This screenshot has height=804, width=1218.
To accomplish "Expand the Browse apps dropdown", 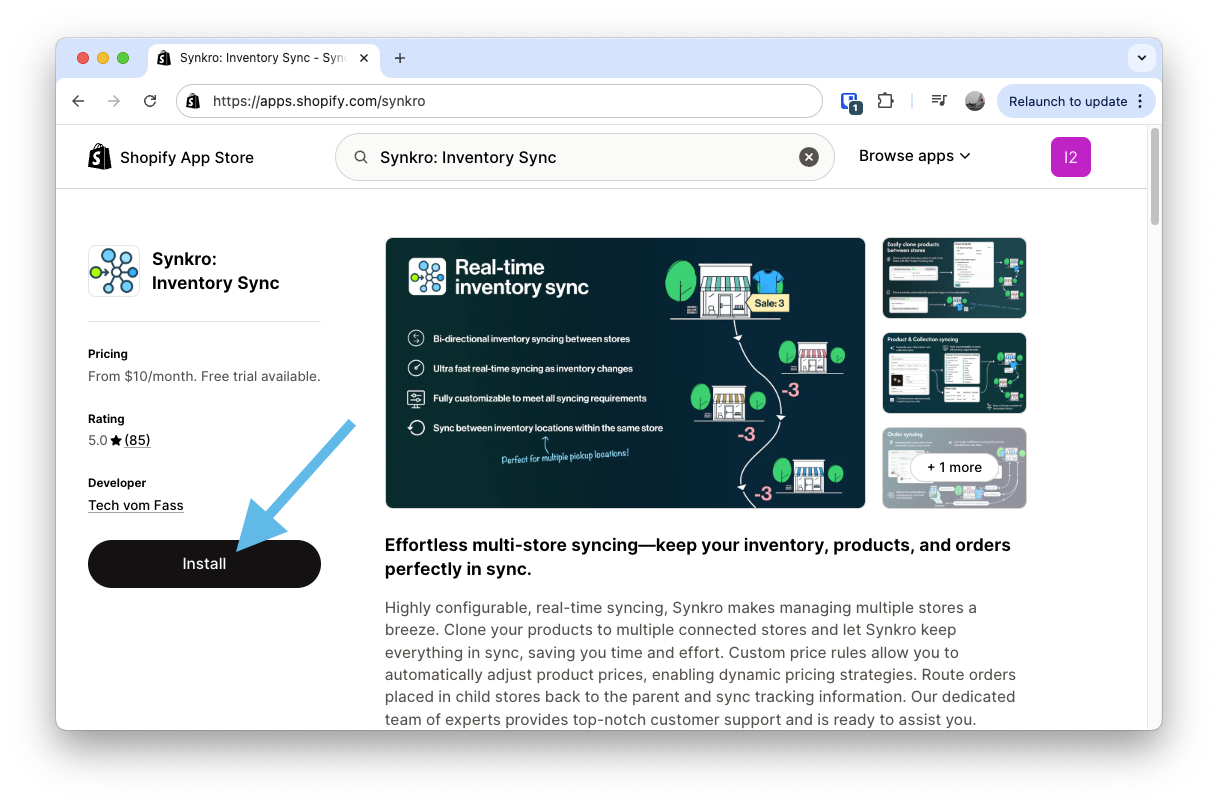I will click(915, 156).
